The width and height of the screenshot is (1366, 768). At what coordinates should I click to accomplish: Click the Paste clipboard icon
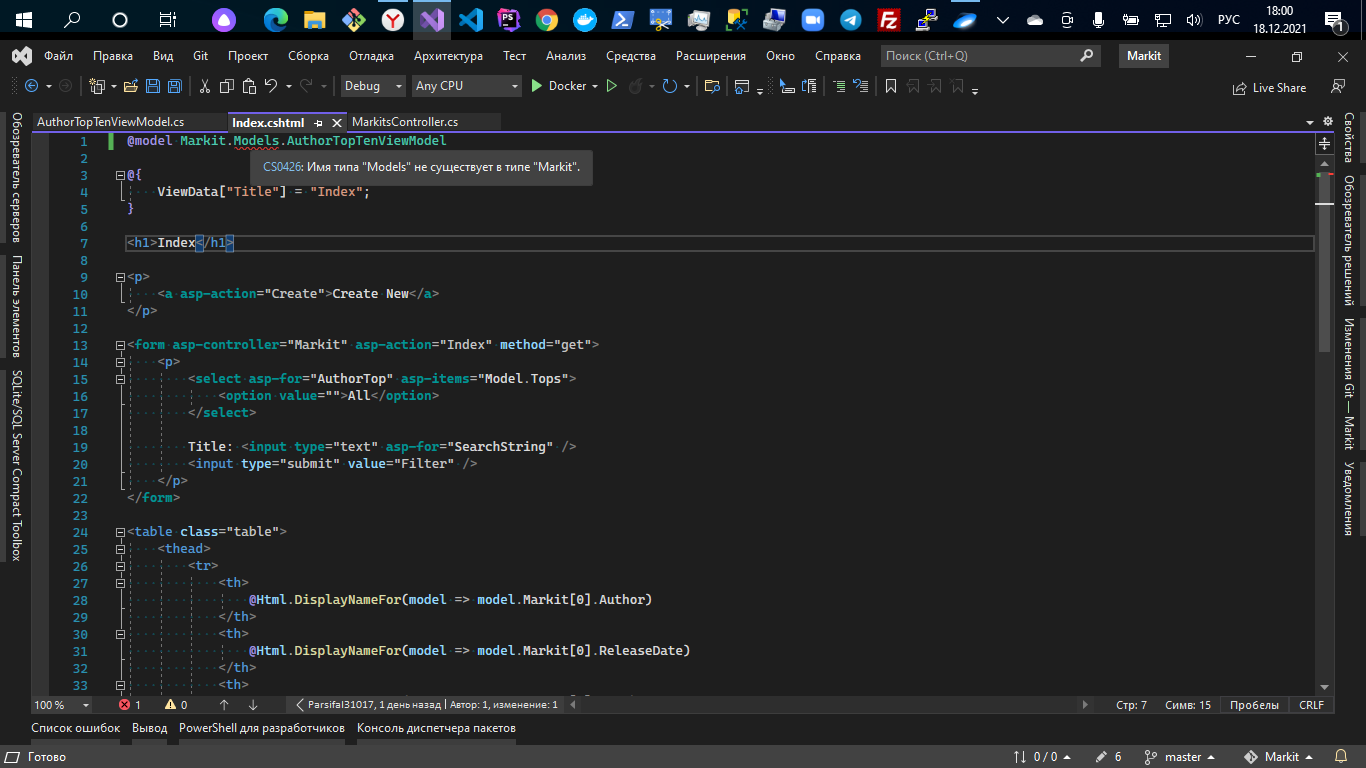click(x=248, y=86)
